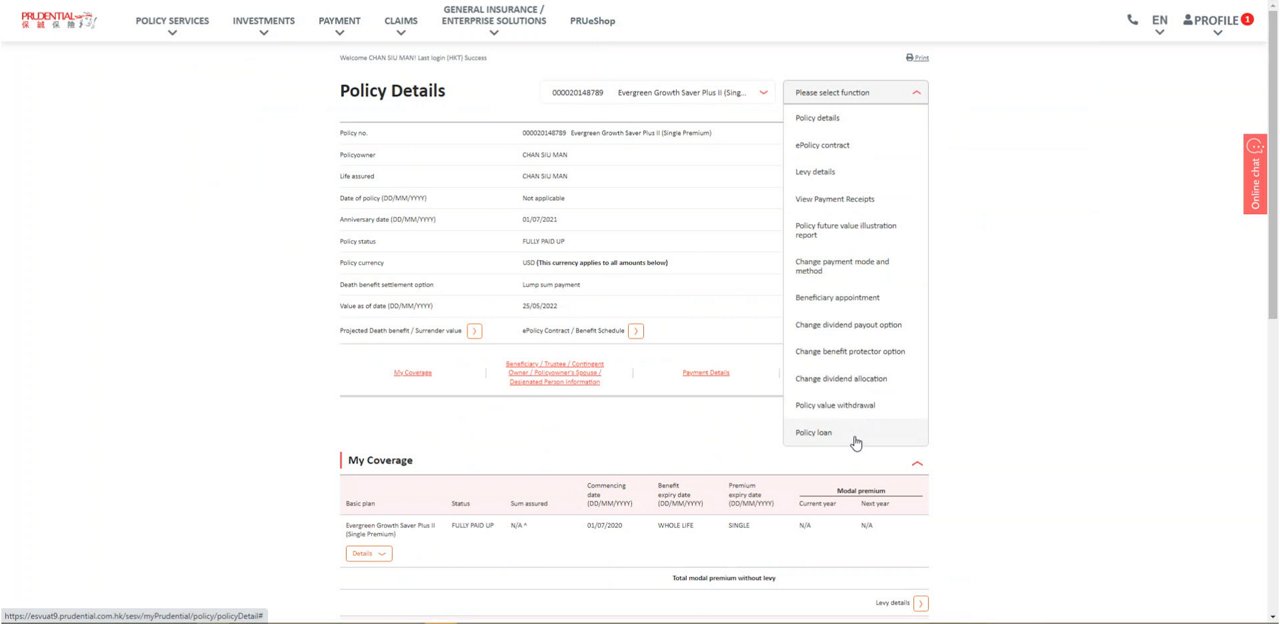This screenshot has height=624, width=1280.
Task: Choose Policy value withdrawal option
Action: [835, 406]
